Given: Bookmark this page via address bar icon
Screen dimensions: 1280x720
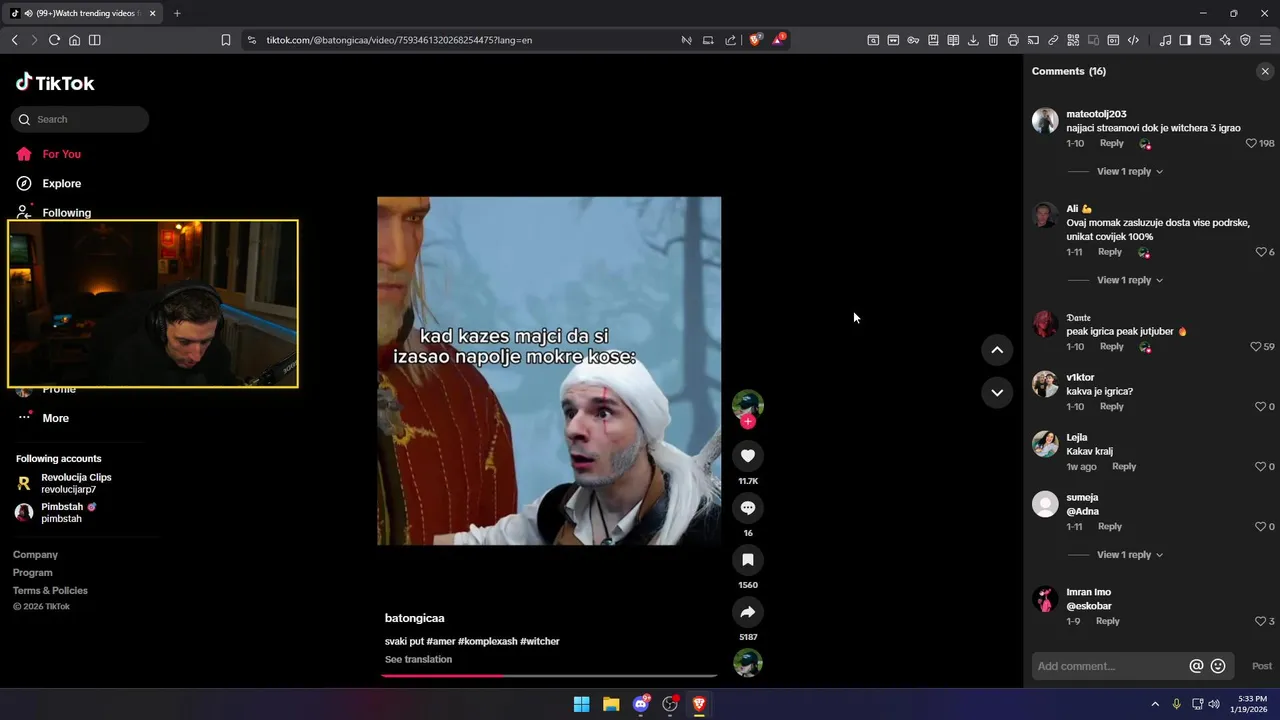Looking at the screenshot, I should pyautogui.click(x=226, y=40).
